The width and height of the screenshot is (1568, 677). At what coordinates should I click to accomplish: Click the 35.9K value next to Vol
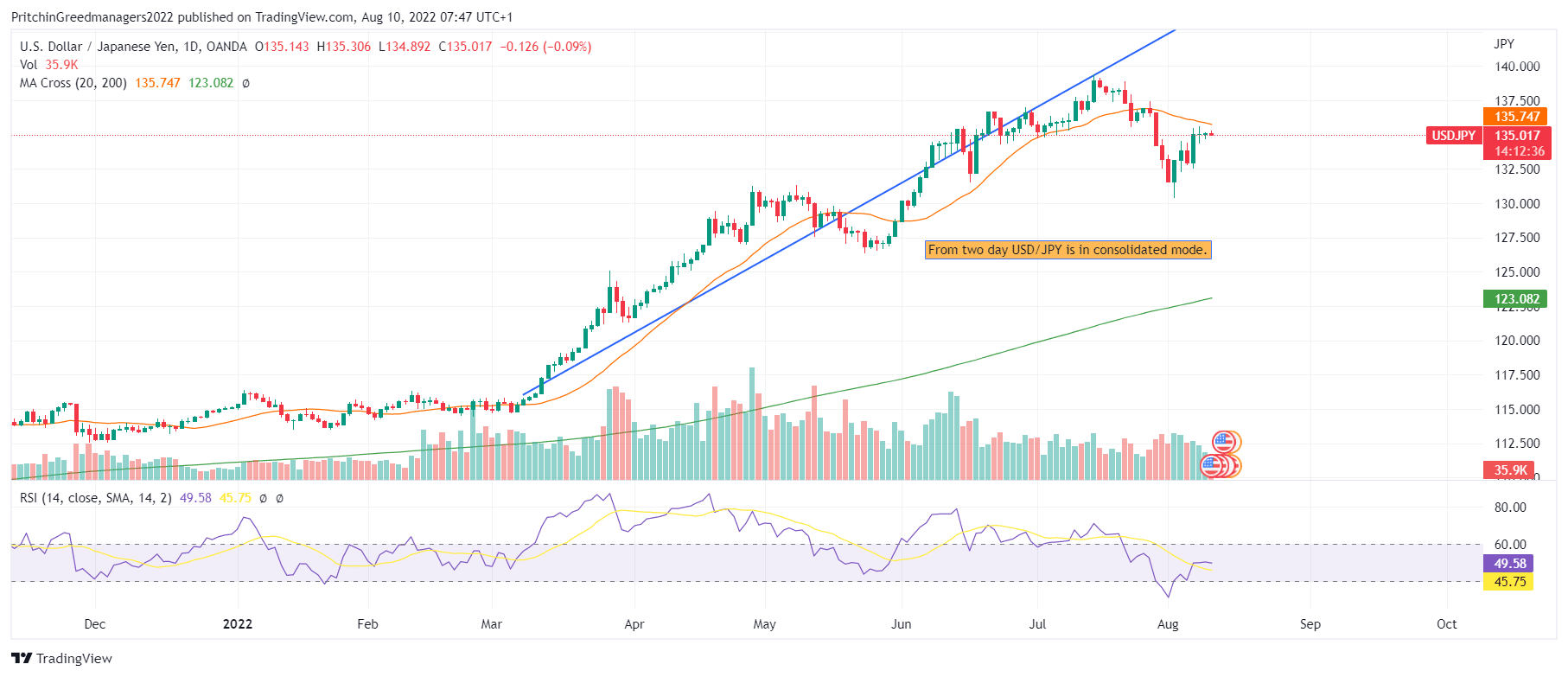click(61, 65)
